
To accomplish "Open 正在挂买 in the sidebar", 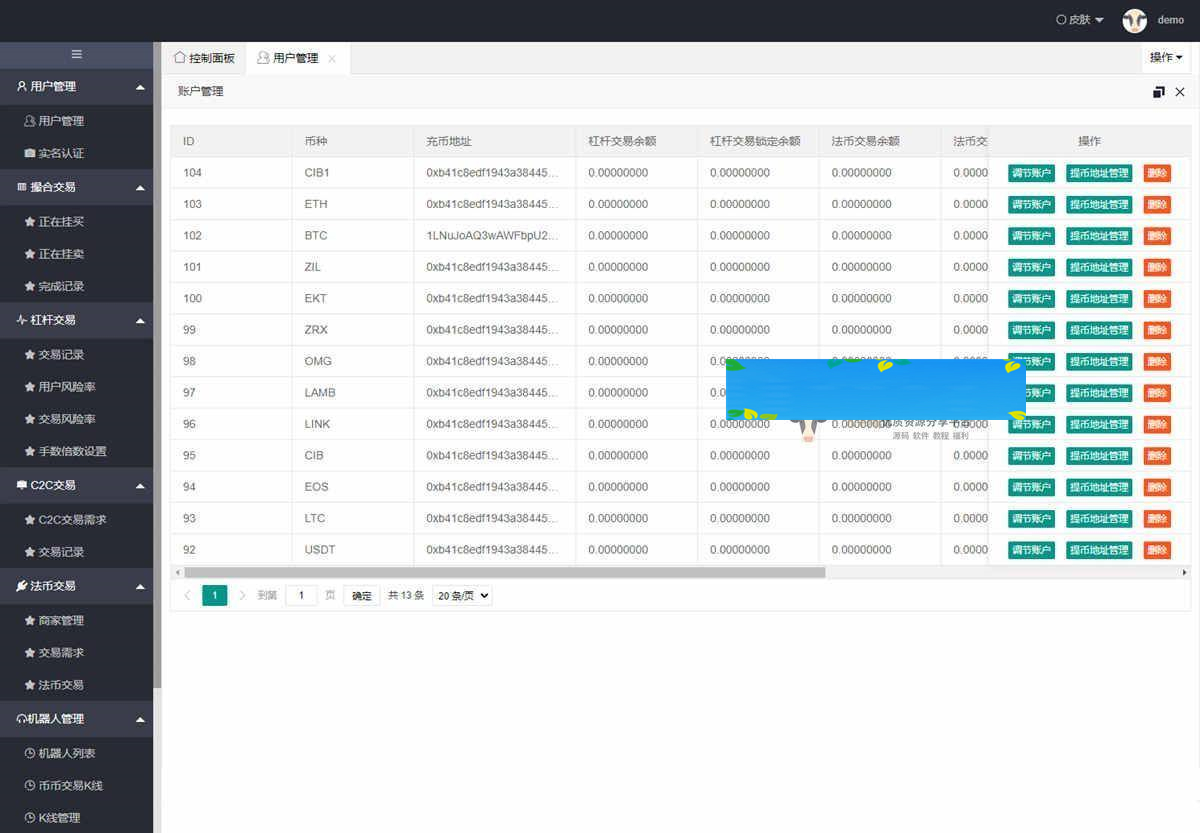I will click(61, 221).
